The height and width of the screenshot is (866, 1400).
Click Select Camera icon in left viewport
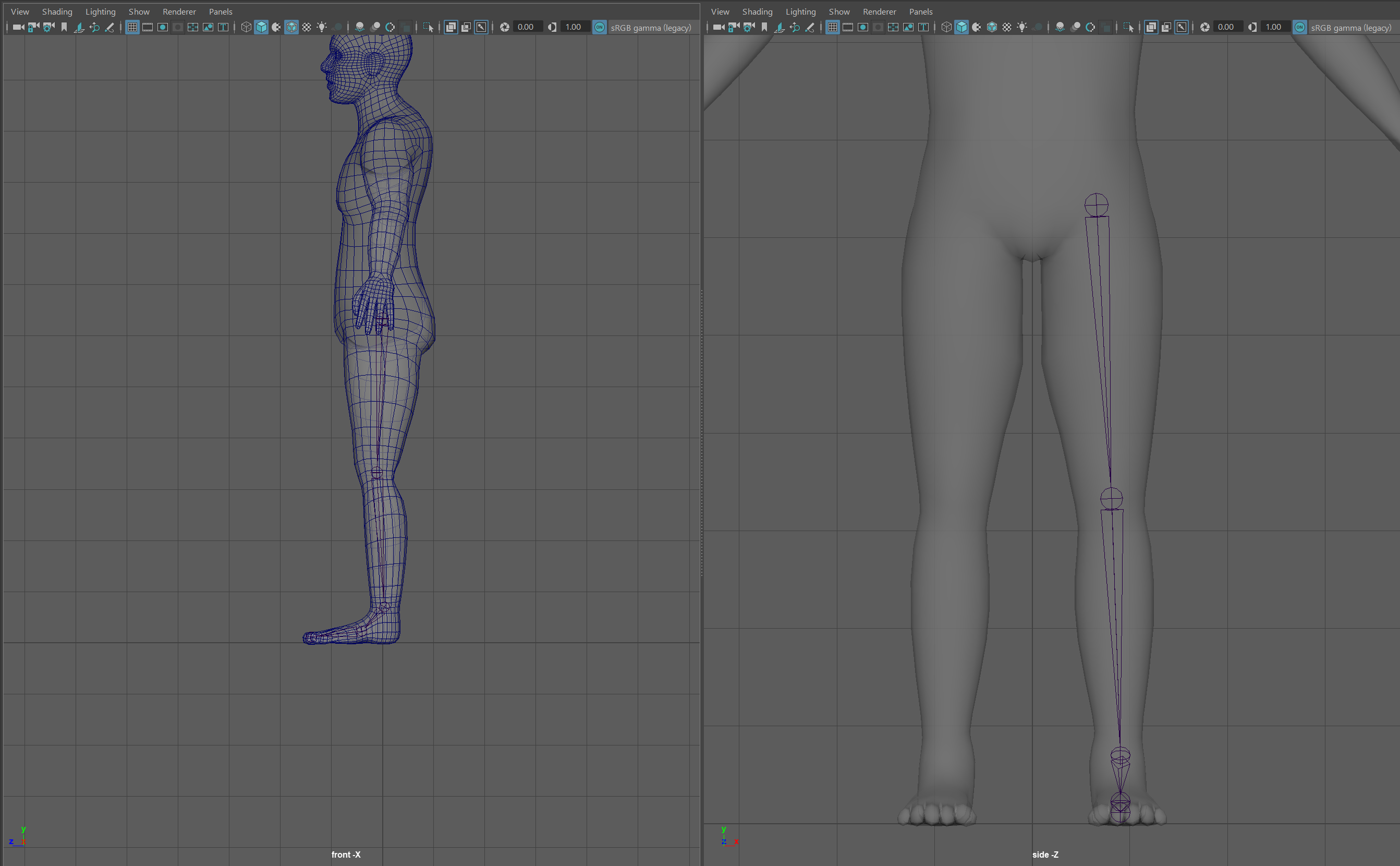point(18,27)
